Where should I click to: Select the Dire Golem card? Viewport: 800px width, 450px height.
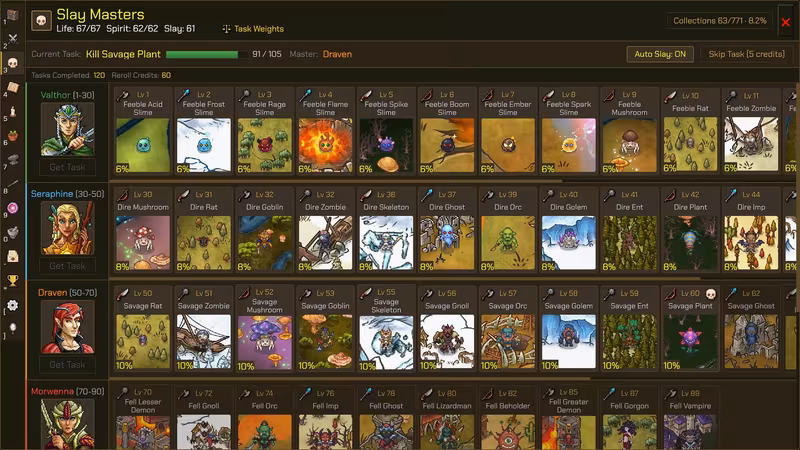coord(568,230)
